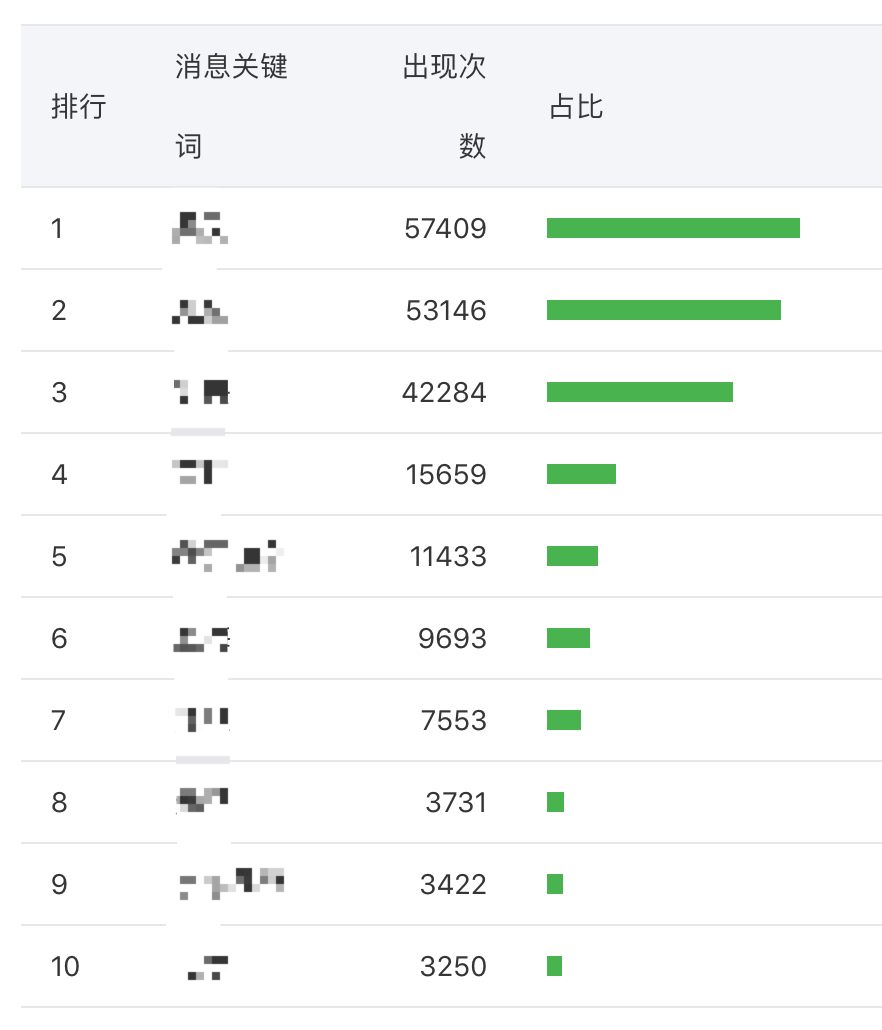Select the short green bar for rank 10

554,966
